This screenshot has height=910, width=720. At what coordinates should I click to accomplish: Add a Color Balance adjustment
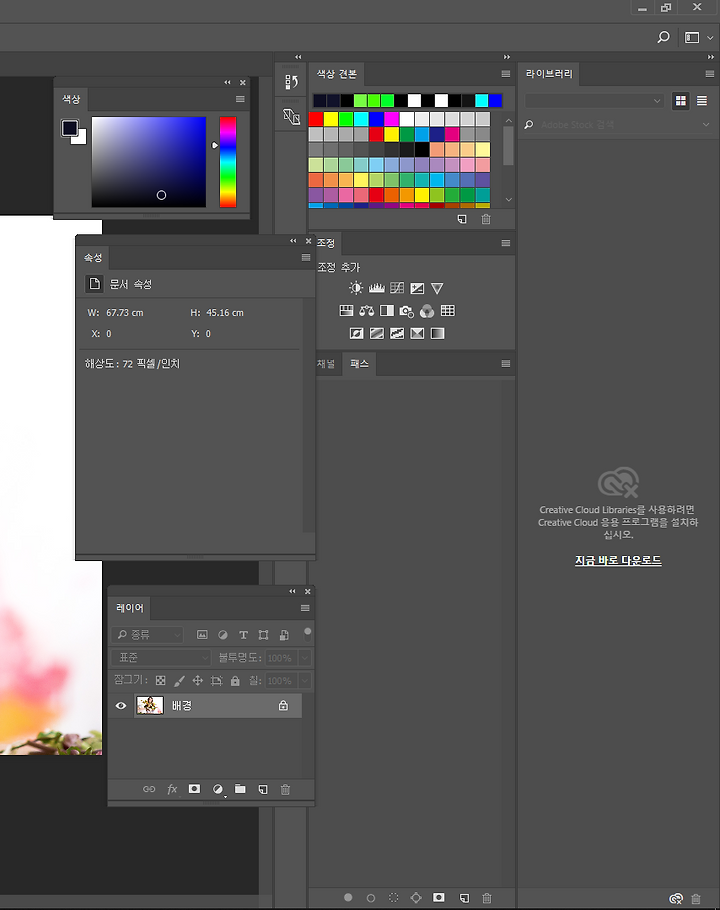pyautogui.click(x=367, y=310)
